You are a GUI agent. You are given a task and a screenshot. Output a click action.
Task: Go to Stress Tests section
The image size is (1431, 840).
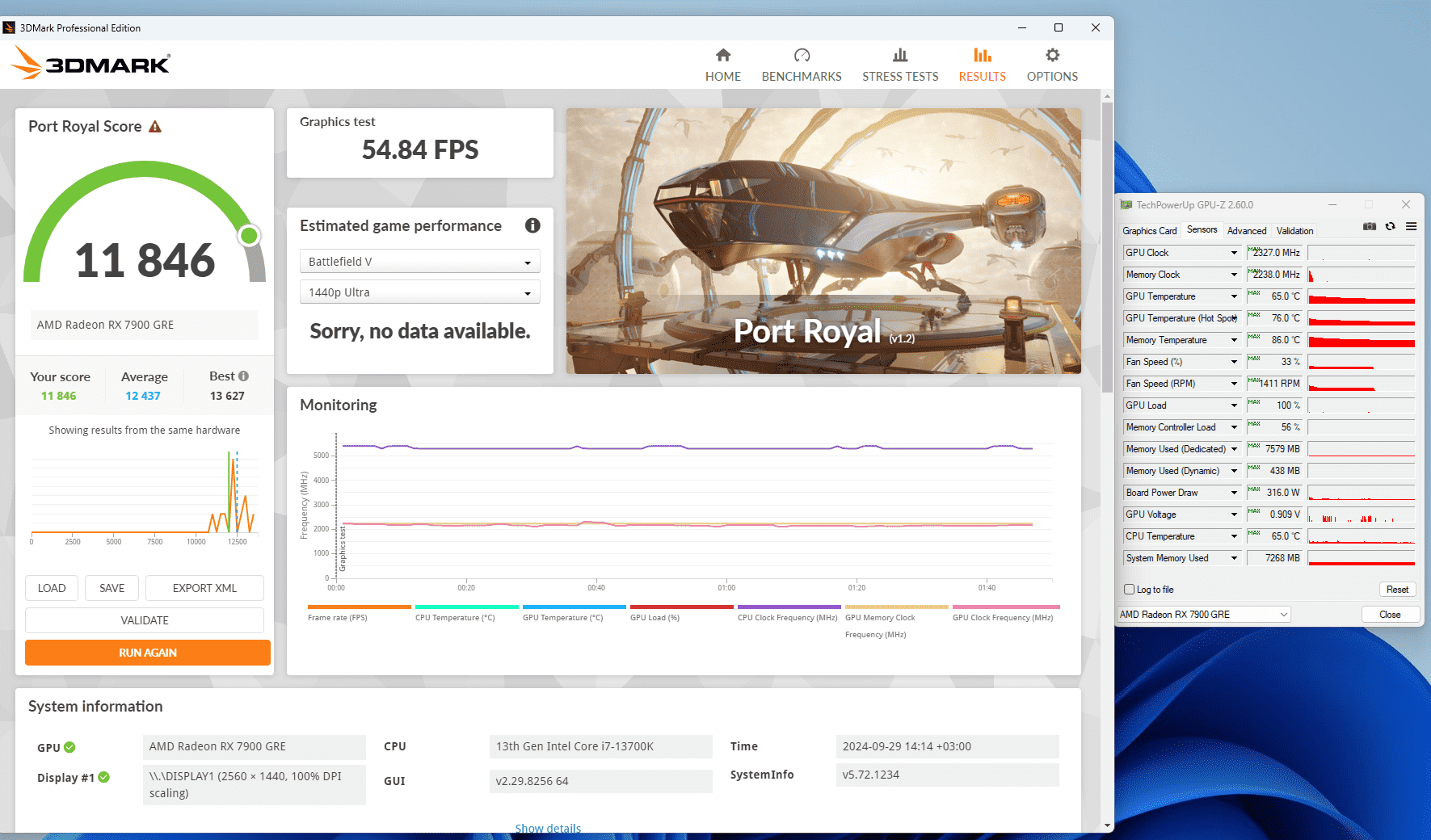tap(899, 65)
